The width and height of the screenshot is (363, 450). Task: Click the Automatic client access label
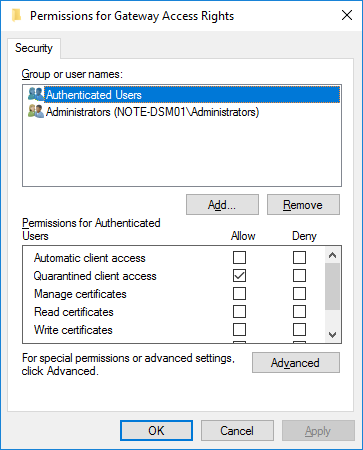[x=90, y=258]
